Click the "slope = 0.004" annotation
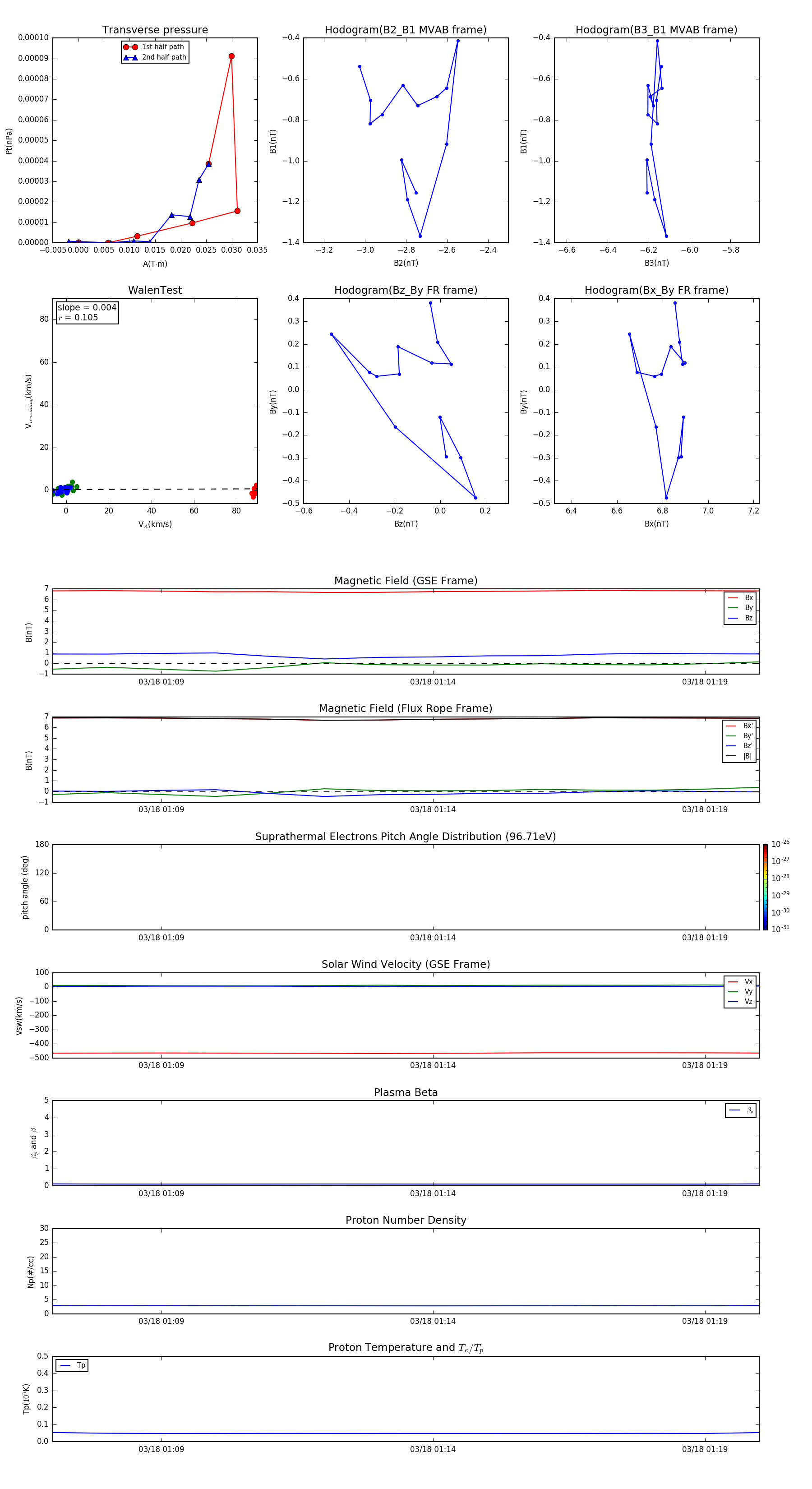 [x=87, y=308]
